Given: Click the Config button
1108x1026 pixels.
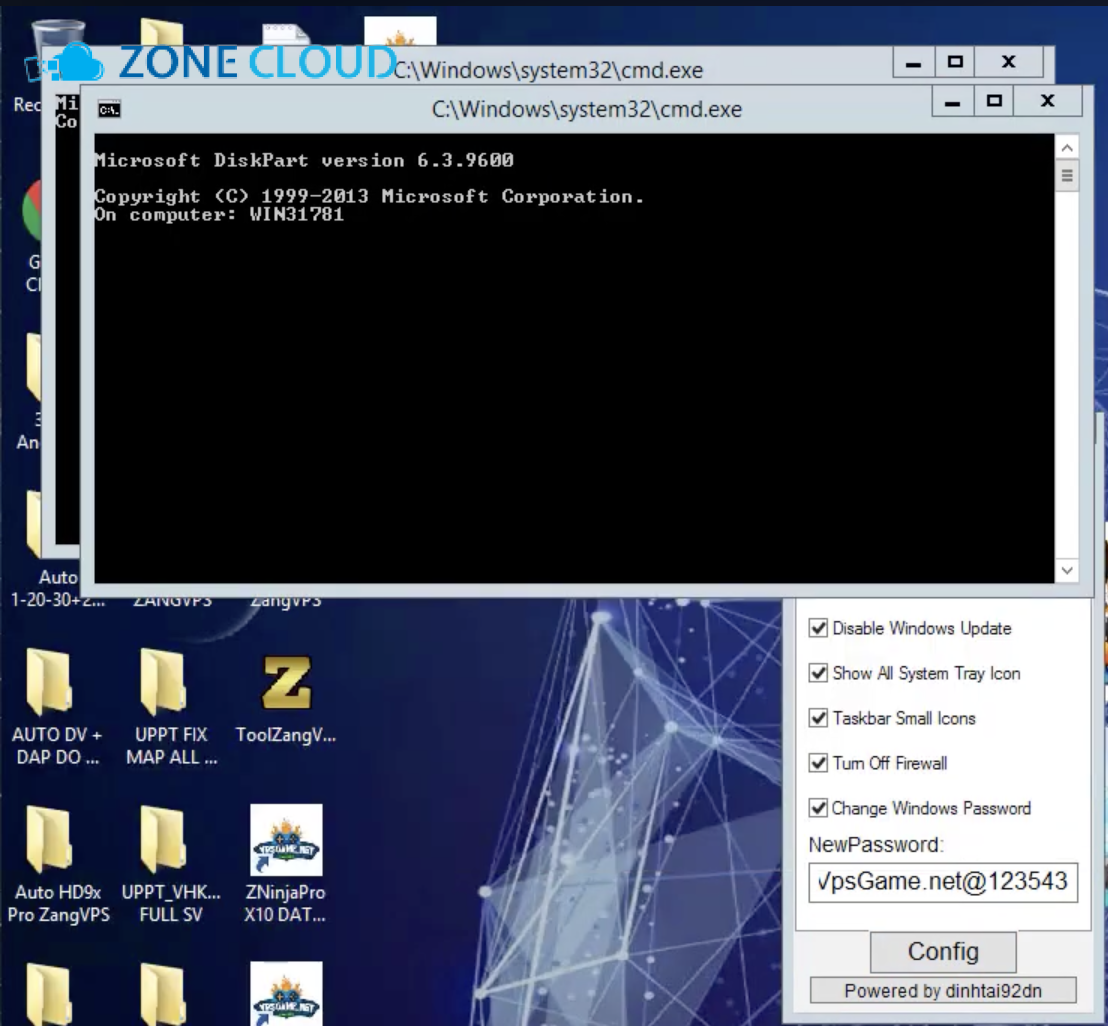Looking at the screenshot, I should 943,952.
